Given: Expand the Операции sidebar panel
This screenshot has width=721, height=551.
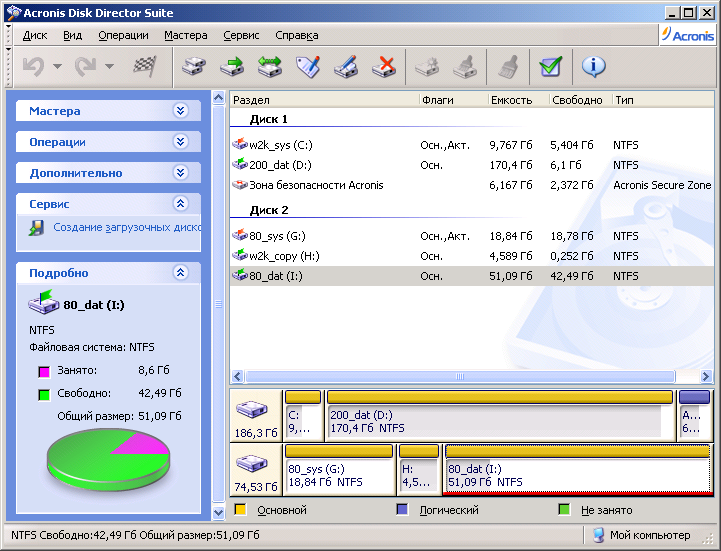Looking at the screenshot, I should (181, 142).
